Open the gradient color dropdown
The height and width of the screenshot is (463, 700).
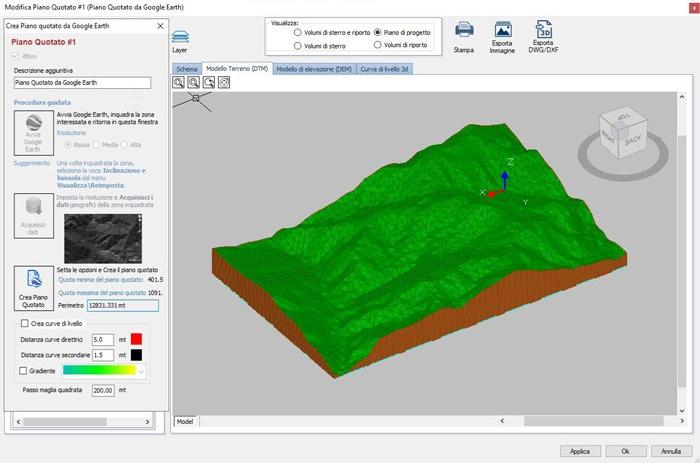(x=142, y=370)
